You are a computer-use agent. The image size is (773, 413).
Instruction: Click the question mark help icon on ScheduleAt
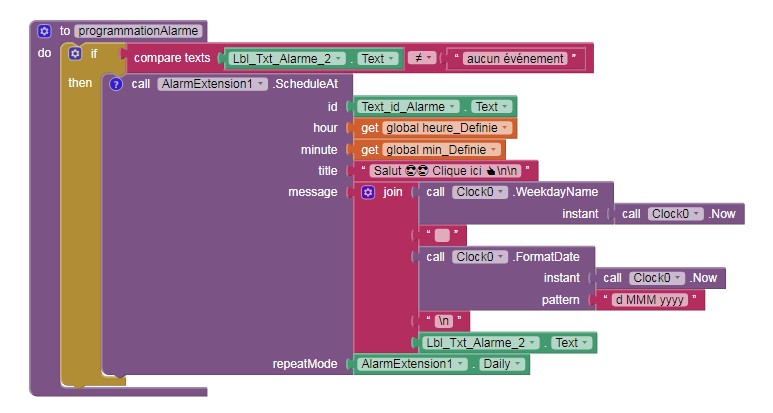[116, 84]
